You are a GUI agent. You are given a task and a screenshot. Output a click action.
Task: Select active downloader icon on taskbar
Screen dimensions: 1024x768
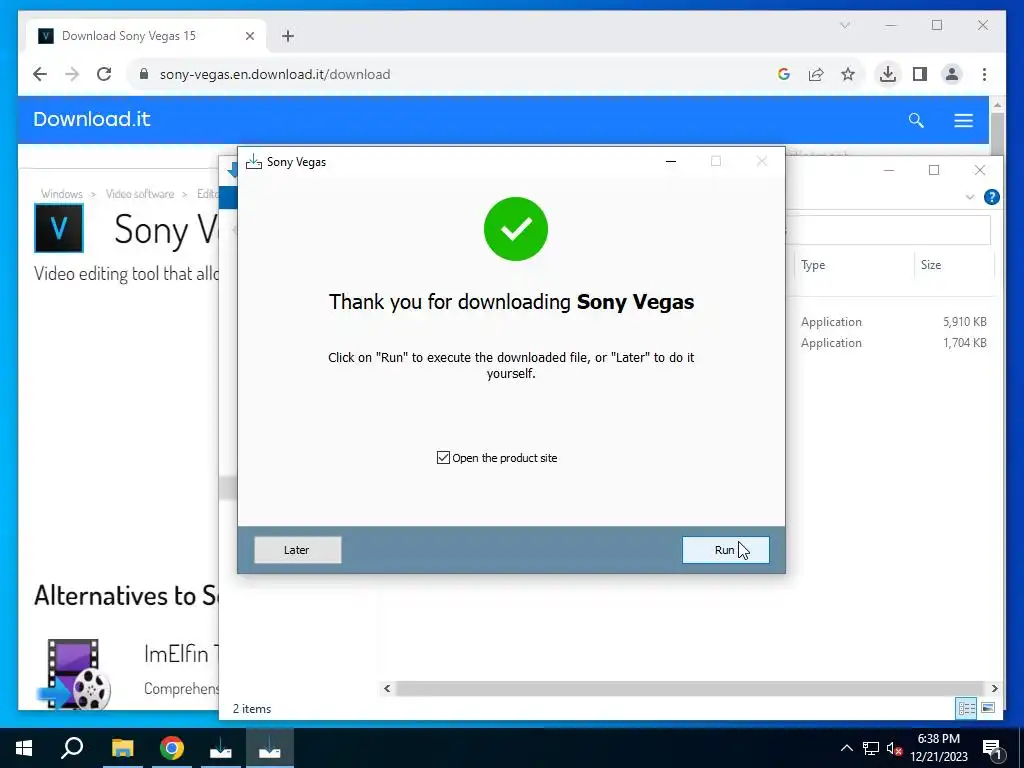pos(270,748)
